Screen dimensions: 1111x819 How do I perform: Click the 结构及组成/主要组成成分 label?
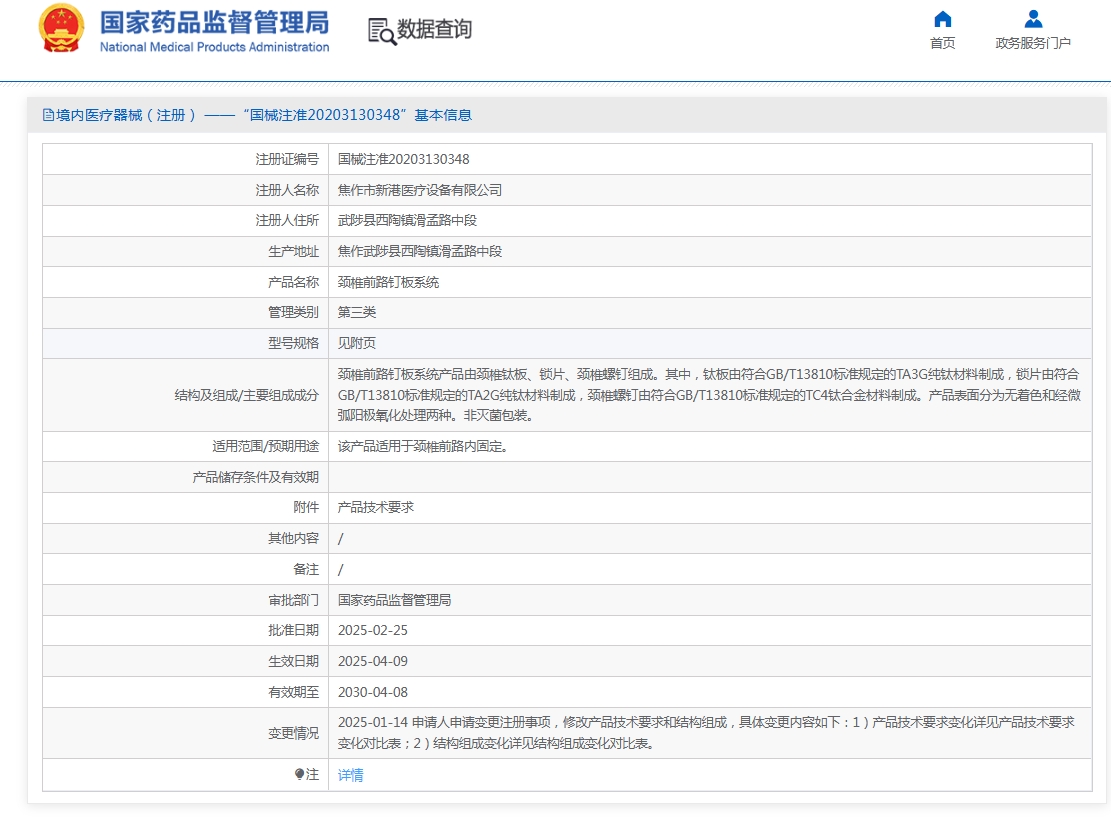[247, 395]
